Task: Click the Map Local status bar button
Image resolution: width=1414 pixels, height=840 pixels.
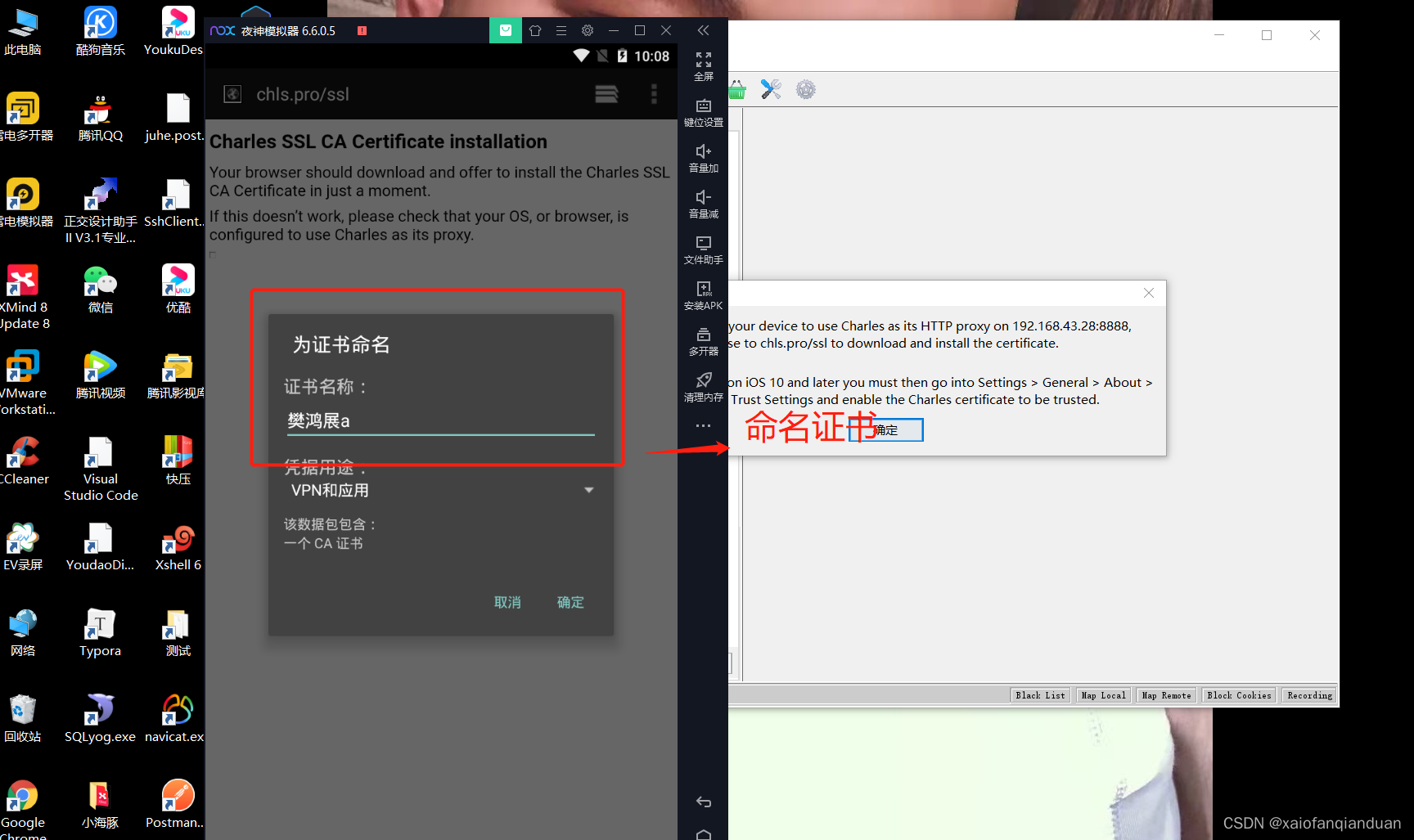Action: (1103, 695)
